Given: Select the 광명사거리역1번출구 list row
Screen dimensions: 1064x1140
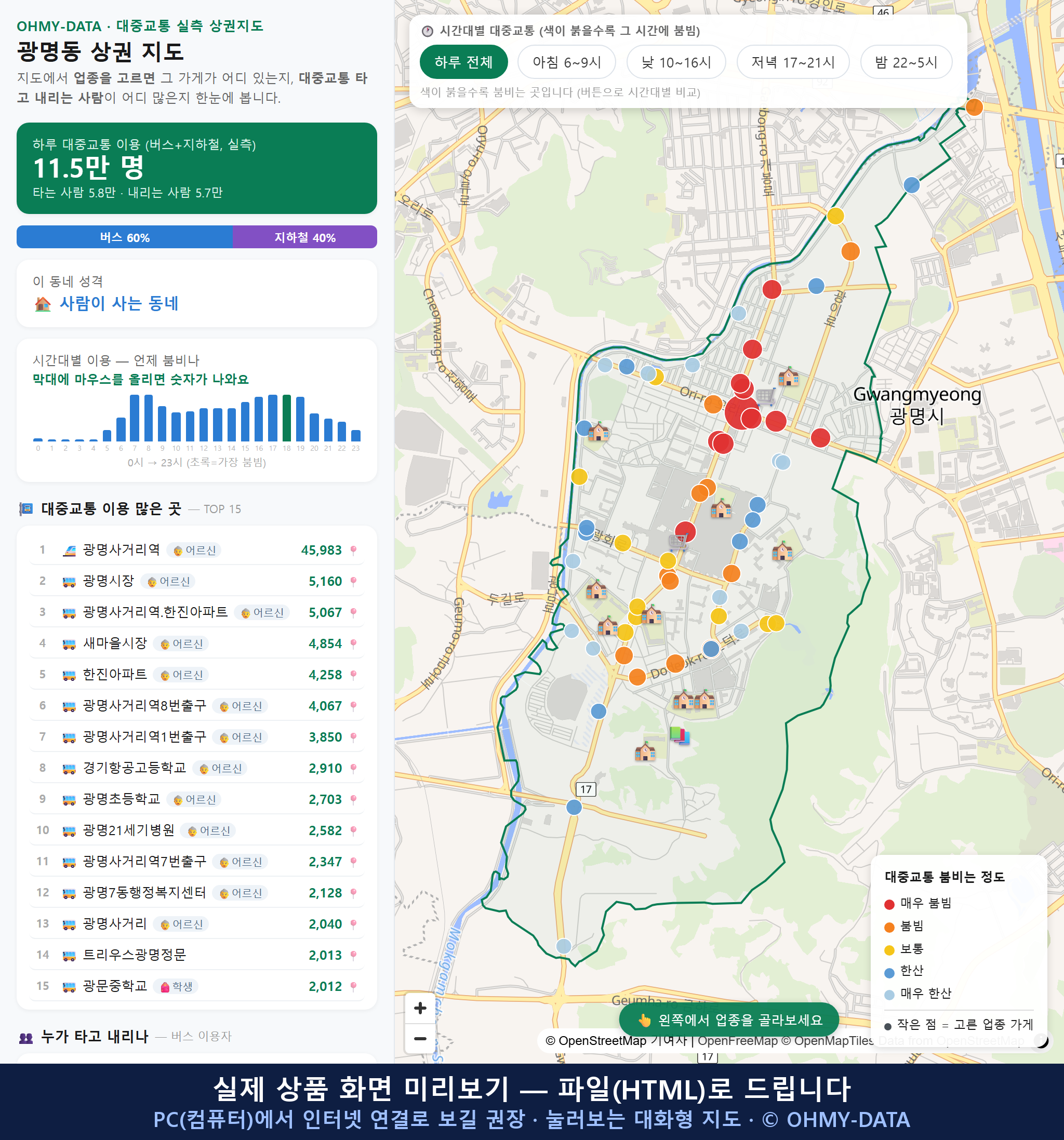Looking at the screenshot, I should click(196, 737).
